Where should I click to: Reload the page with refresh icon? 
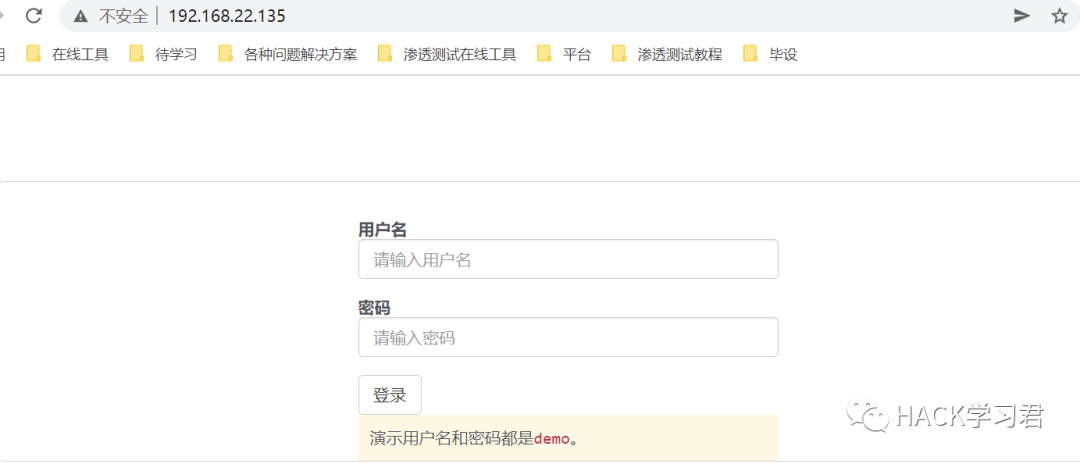34,16
